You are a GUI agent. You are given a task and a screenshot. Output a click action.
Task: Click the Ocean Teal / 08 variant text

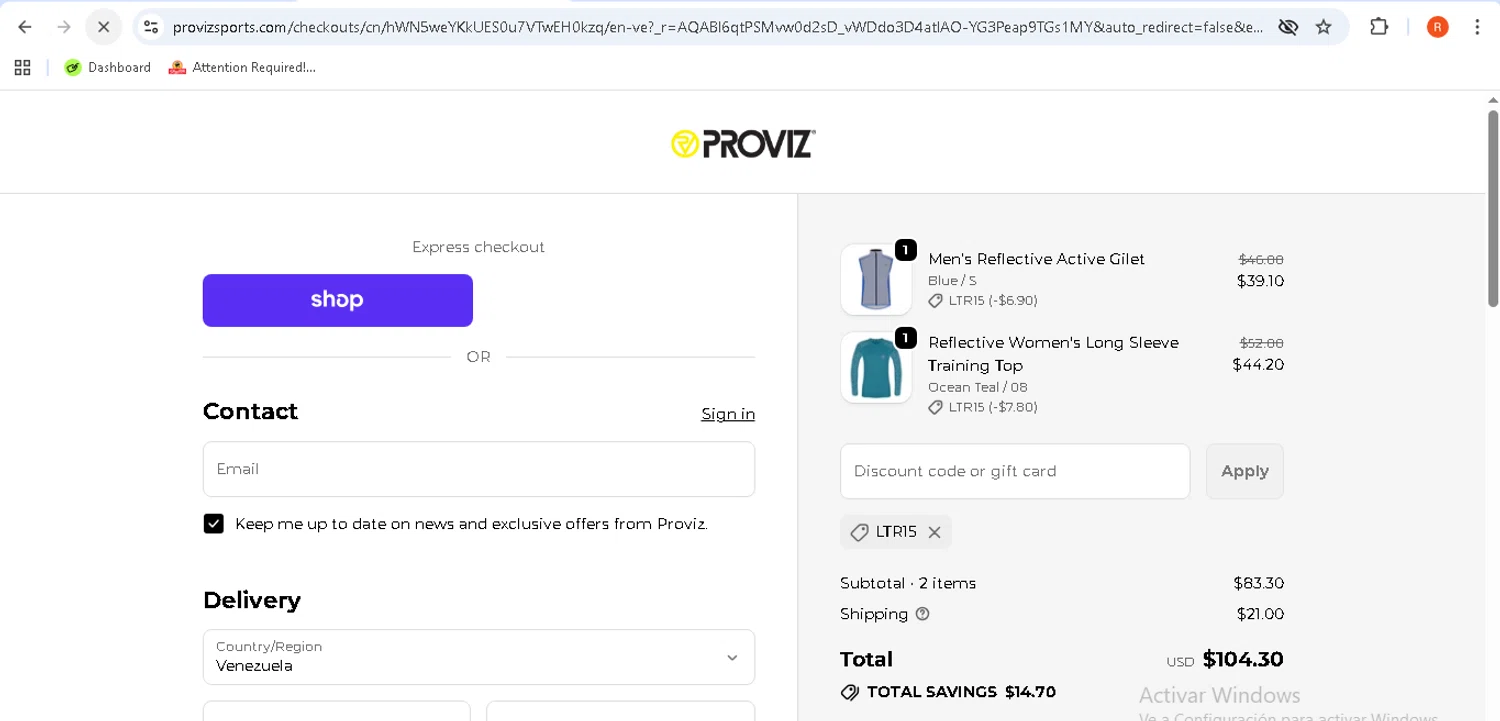pyautogui.click(x=978, y=387)
